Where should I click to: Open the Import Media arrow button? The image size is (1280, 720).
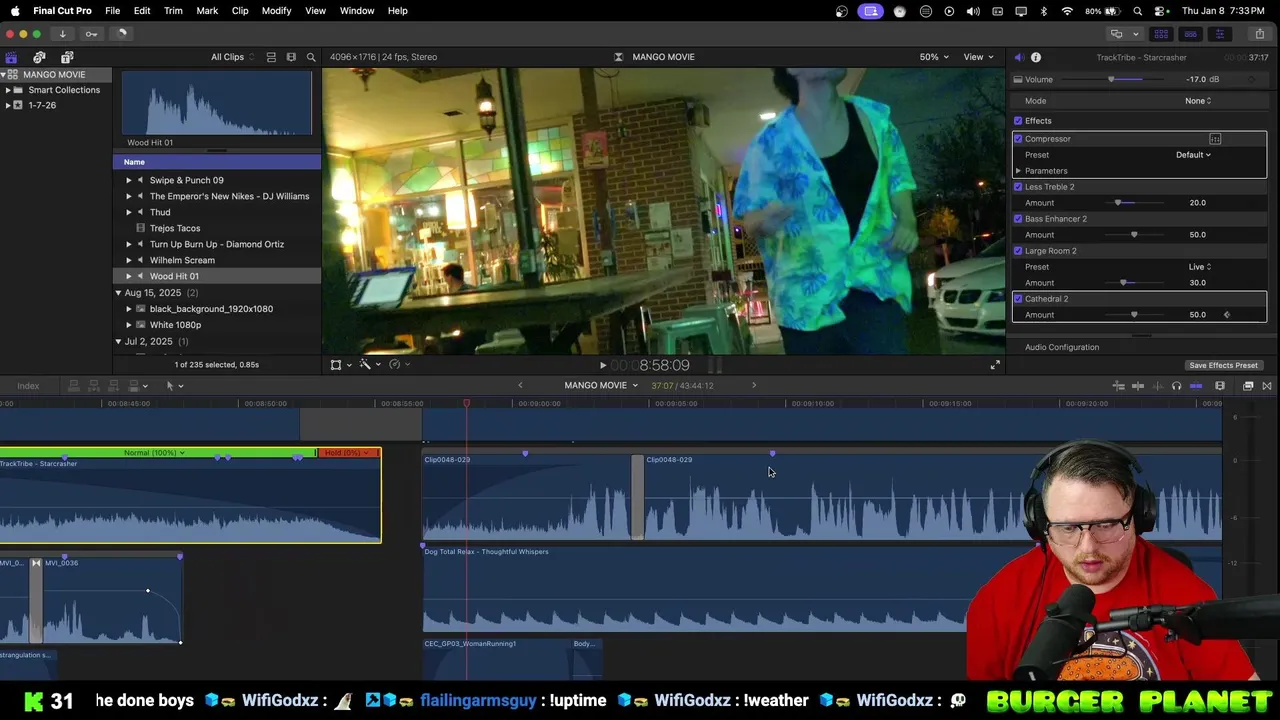click(62, 34)
